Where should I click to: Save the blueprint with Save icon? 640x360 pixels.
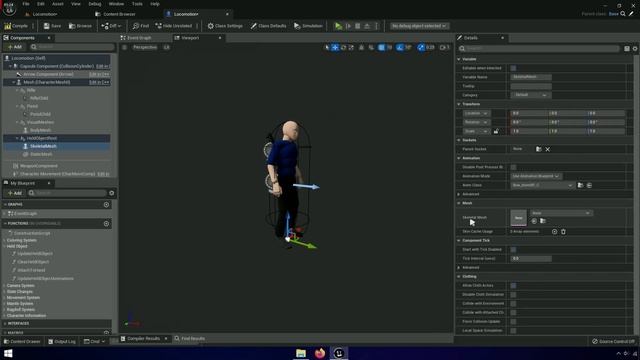pos(52,26)
